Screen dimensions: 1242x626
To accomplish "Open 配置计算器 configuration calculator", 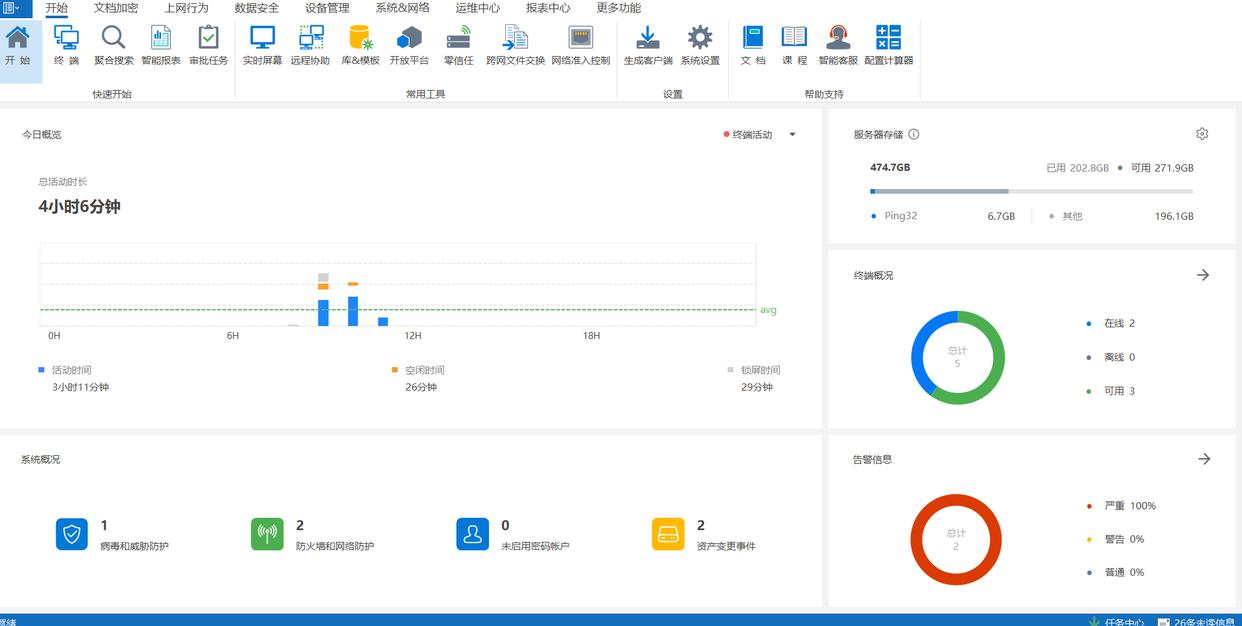I will coord(888,45).
